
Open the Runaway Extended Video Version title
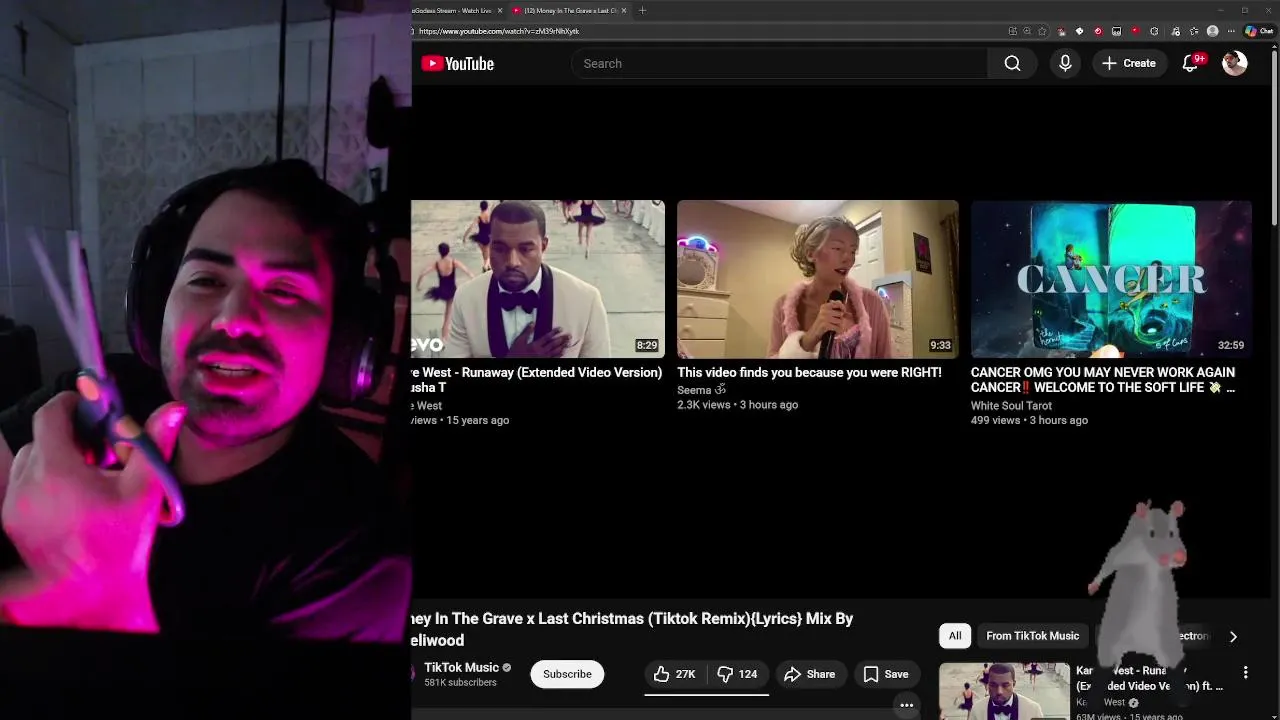(536, 380)
